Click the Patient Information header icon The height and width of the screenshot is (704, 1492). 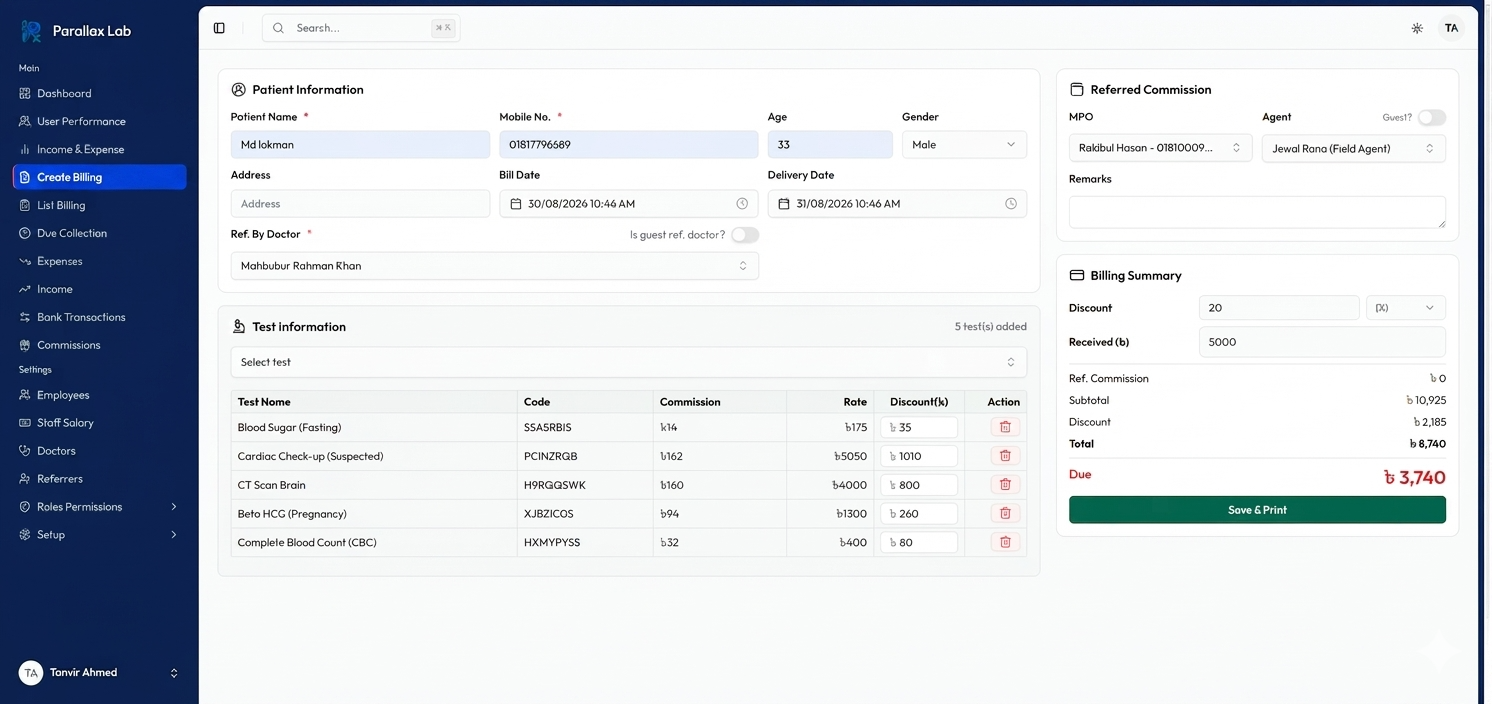coord(238,89)
